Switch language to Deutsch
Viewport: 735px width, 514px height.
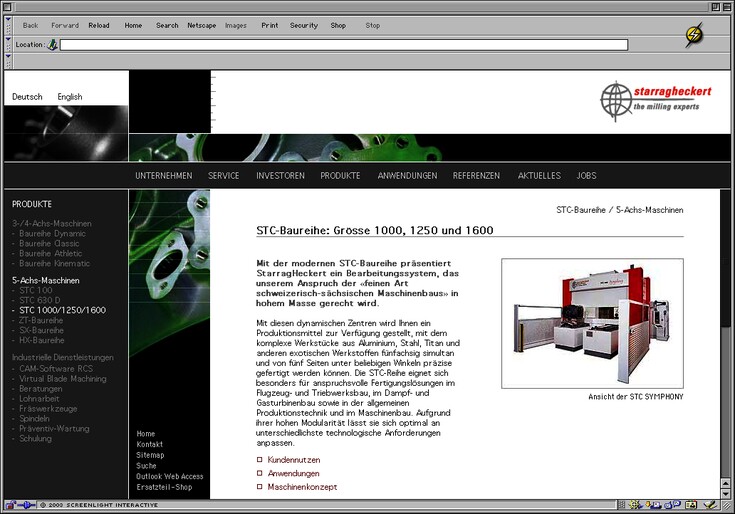pos(27,97)
